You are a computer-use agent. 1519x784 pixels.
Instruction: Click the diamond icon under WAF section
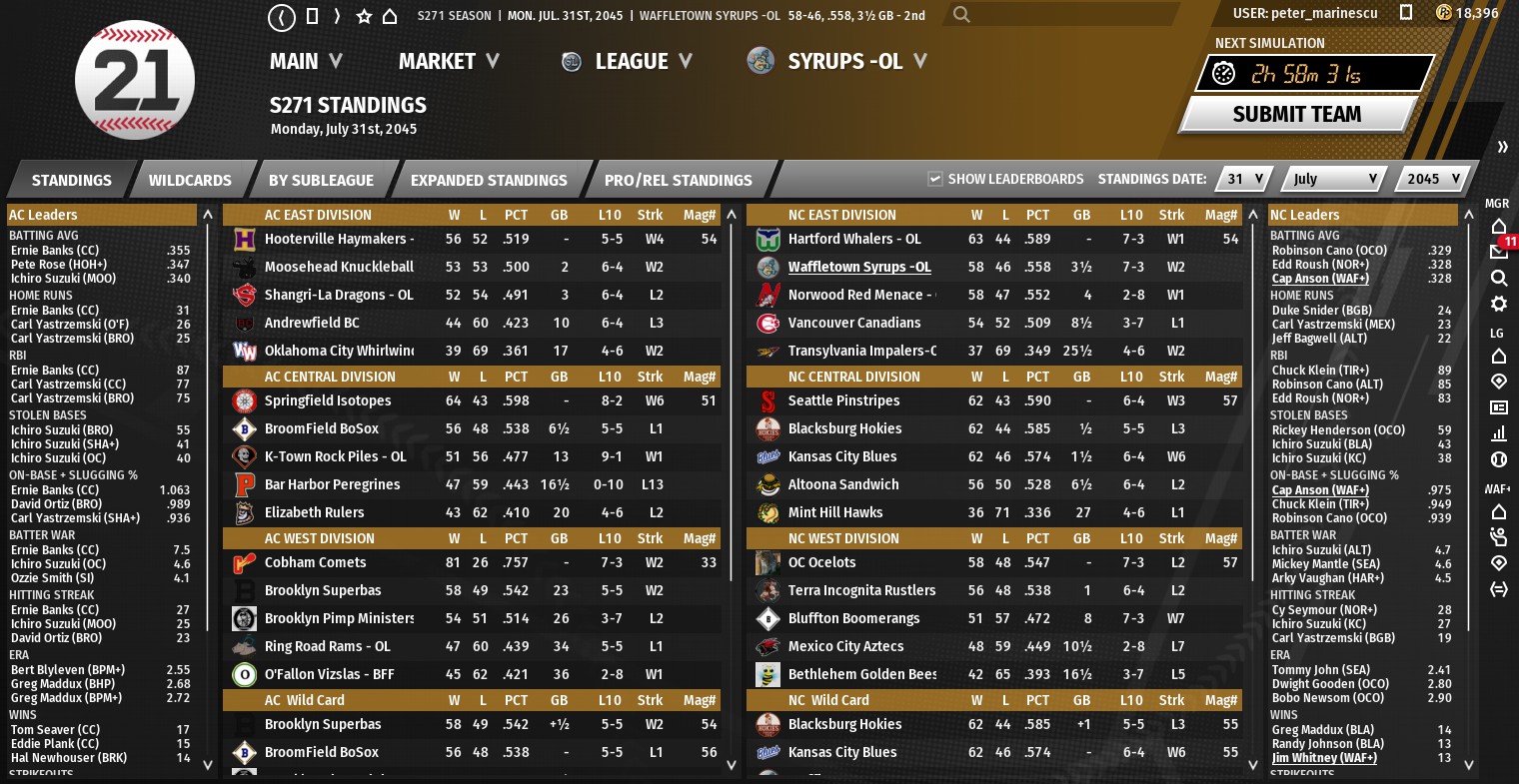pos(1498,563)
